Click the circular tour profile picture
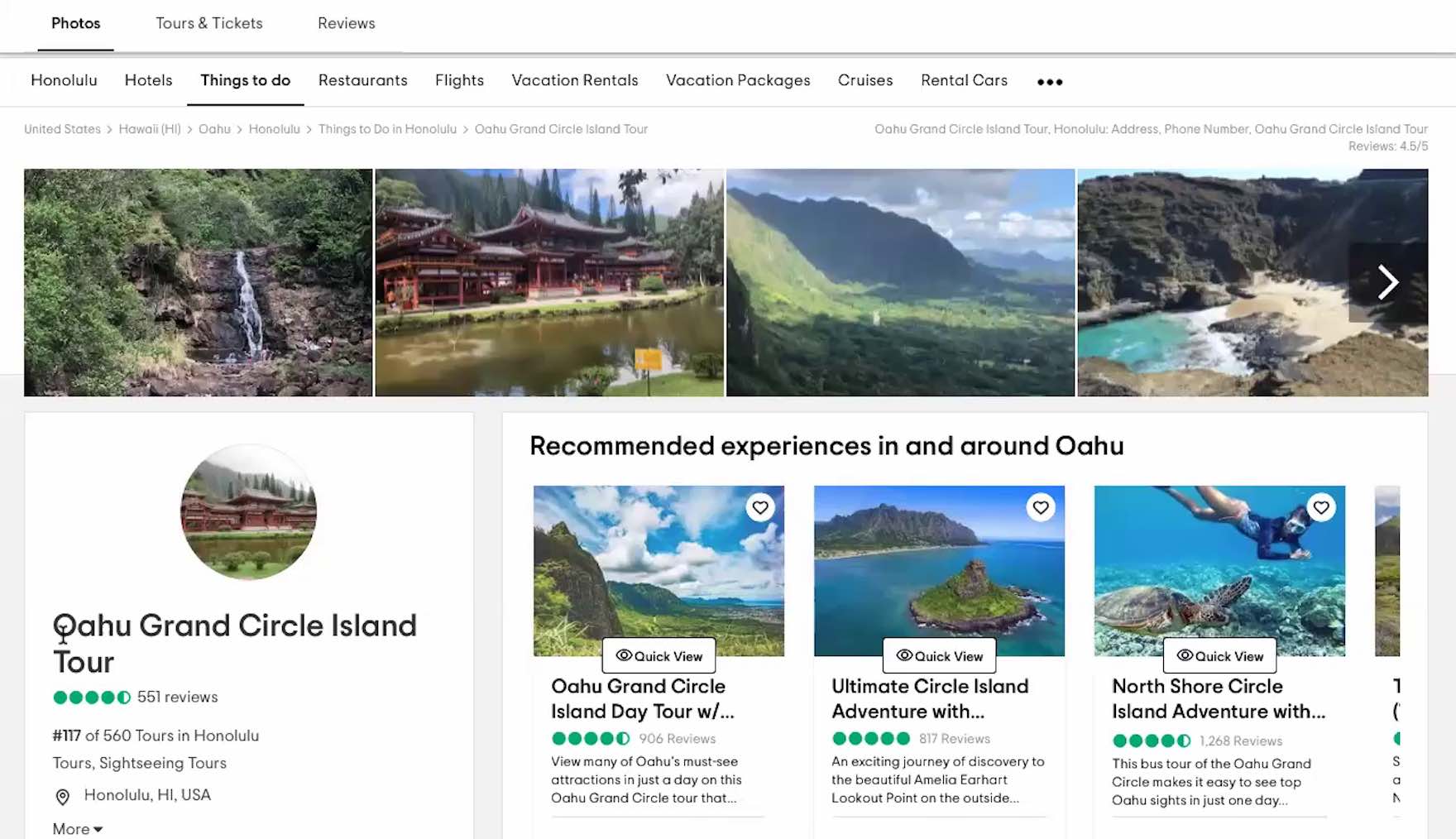Image resolution: width=1456 pixels, height=839 pixels. (248, 511)
